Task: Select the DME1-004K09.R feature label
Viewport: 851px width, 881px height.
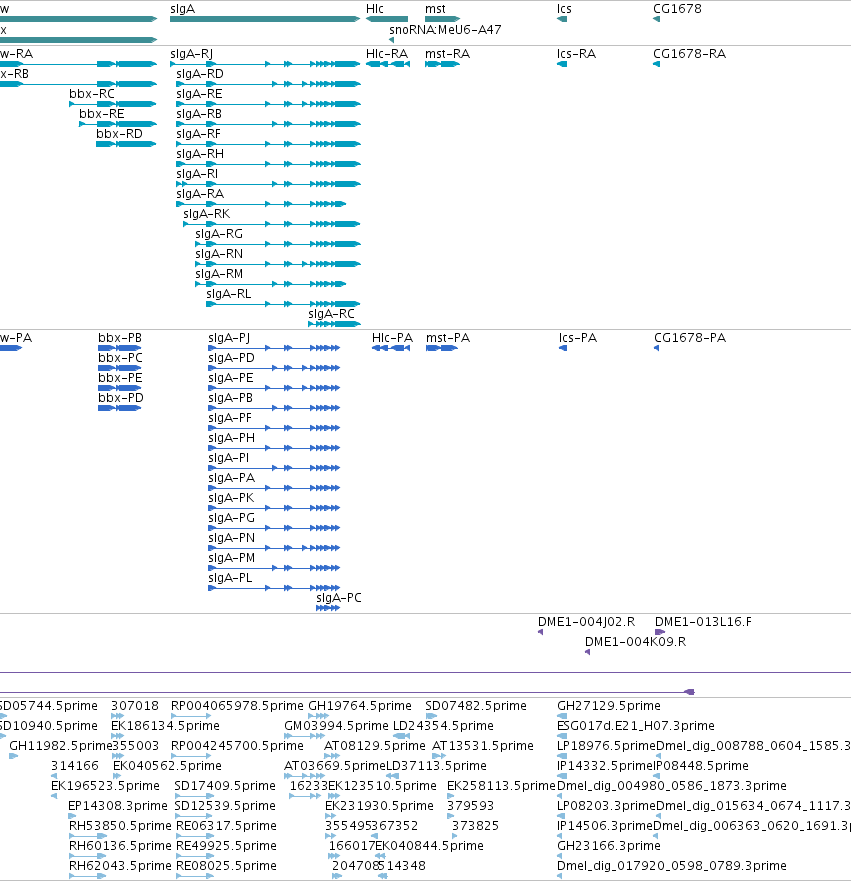Action: click(635, 642)
